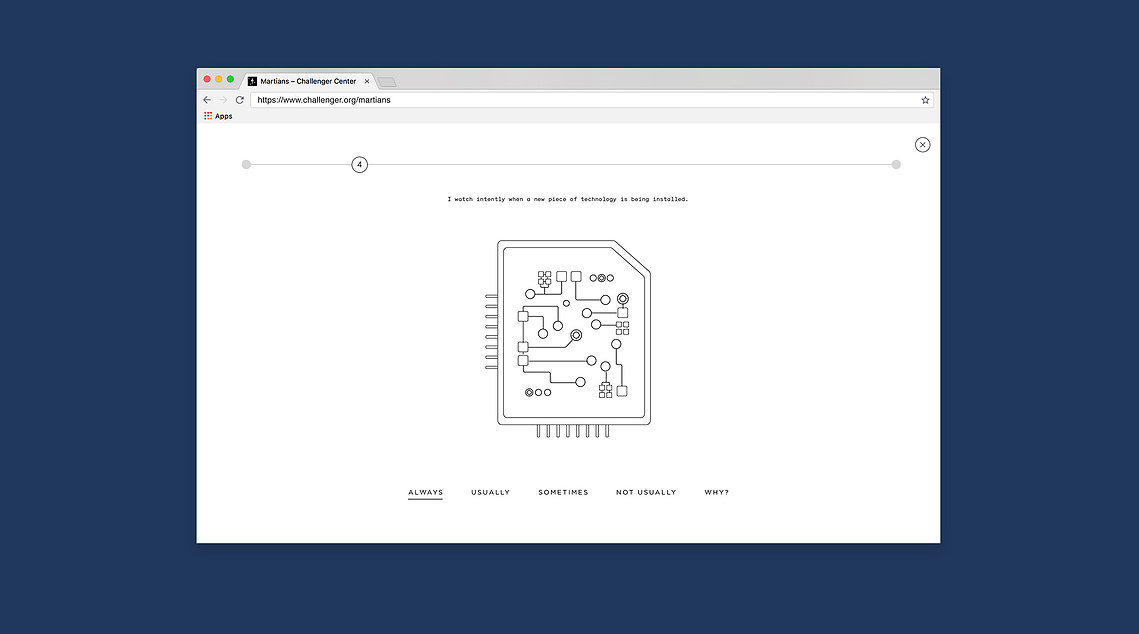Choose the NOT USUALLY answer
The width and height of the screenshot is (1139, 634).
pos(646,492)
